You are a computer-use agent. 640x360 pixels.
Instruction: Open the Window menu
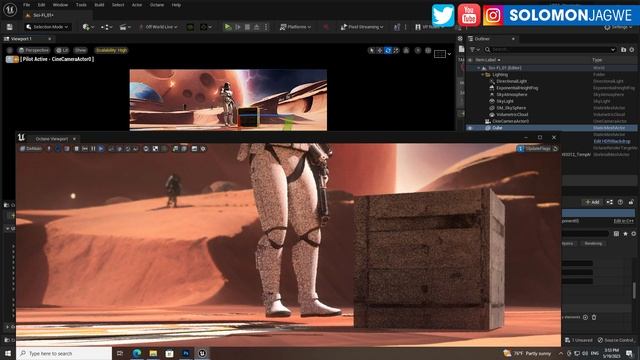(60, 5)
